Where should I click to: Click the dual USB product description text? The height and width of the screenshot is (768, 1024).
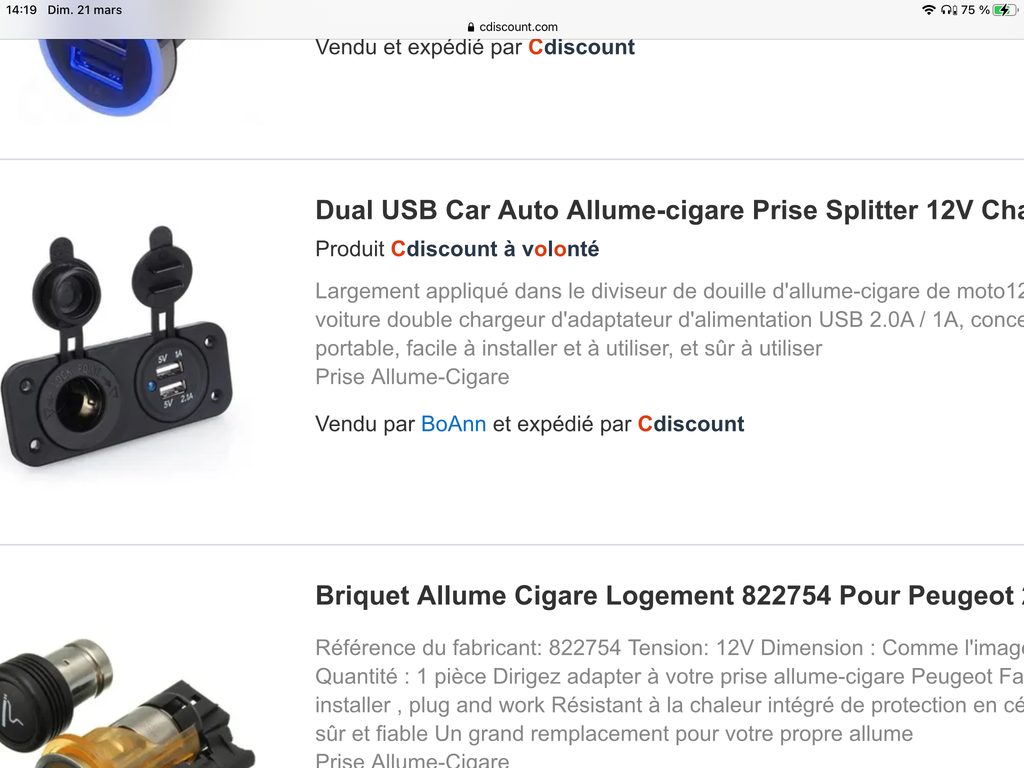669,319
